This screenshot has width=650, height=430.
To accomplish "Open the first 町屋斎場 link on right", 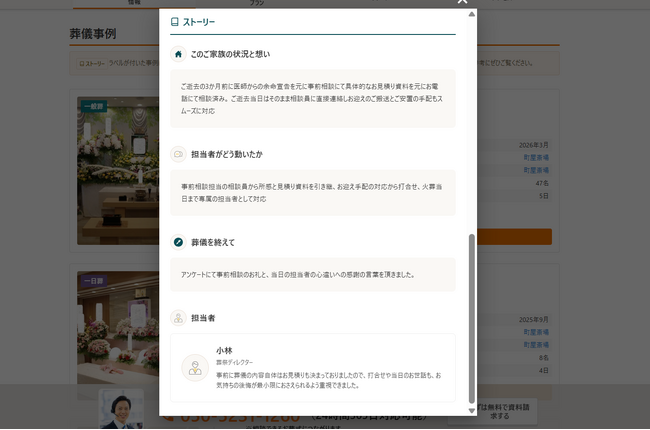I will click(x=537, y=157).
